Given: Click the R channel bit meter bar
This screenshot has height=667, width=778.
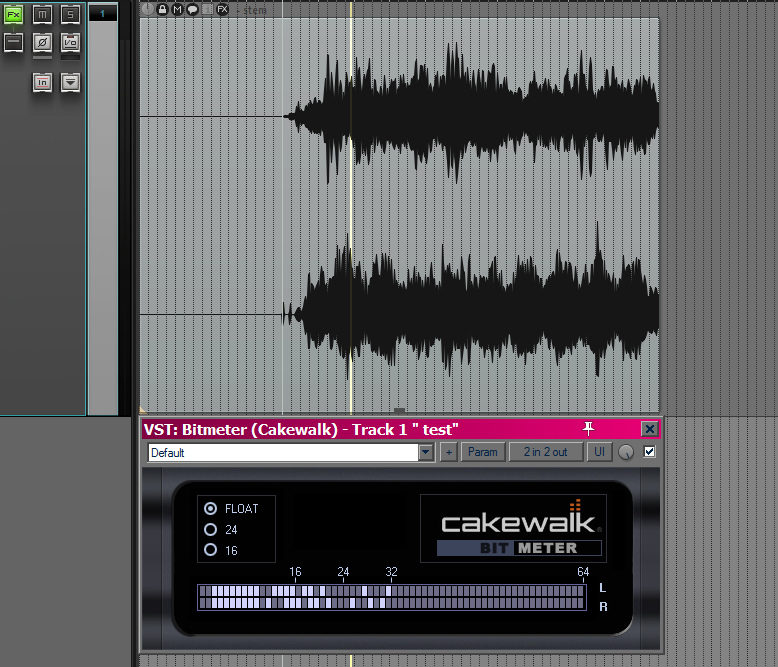Looking at the screenshot, I should point(391,603).
